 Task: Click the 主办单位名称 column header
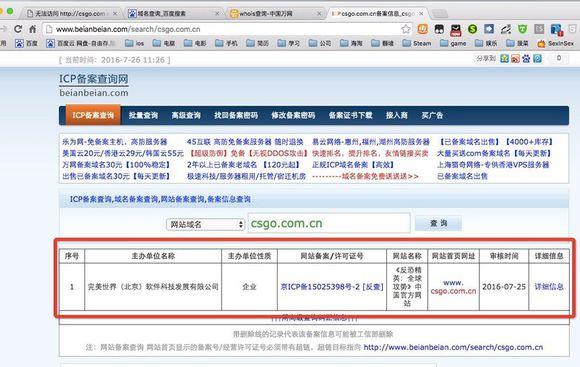pos(153,256)
